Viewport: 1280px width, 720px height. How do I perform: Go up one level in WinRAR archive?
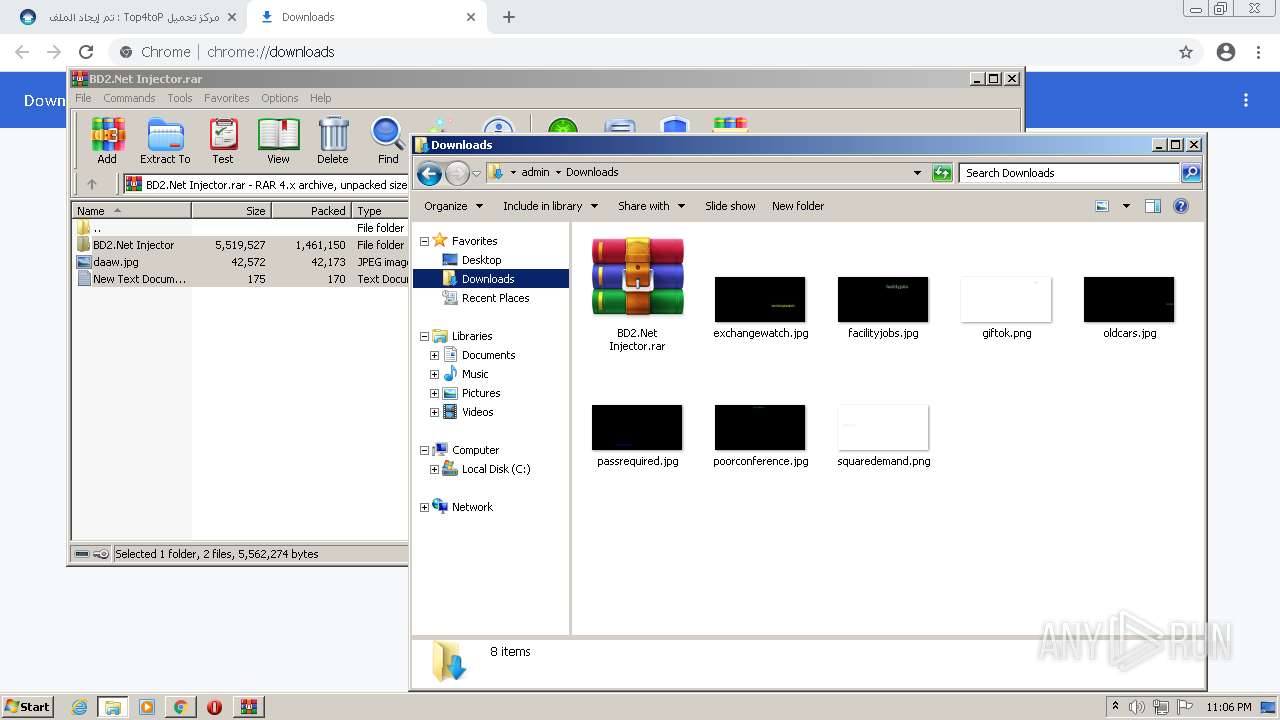pos(92,184)
